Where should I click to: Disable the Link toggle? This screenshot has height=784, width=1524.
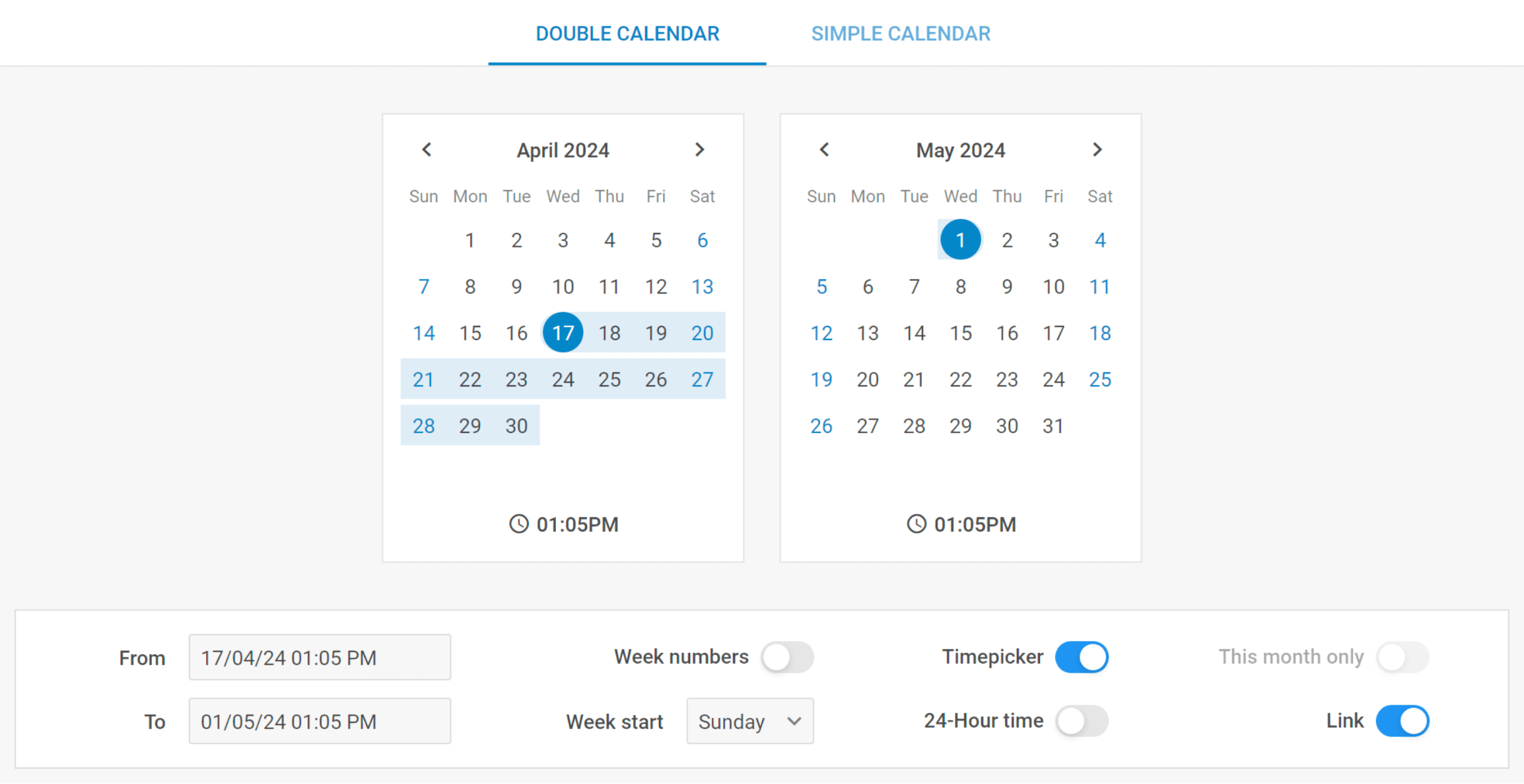(x=1403, y=721)
